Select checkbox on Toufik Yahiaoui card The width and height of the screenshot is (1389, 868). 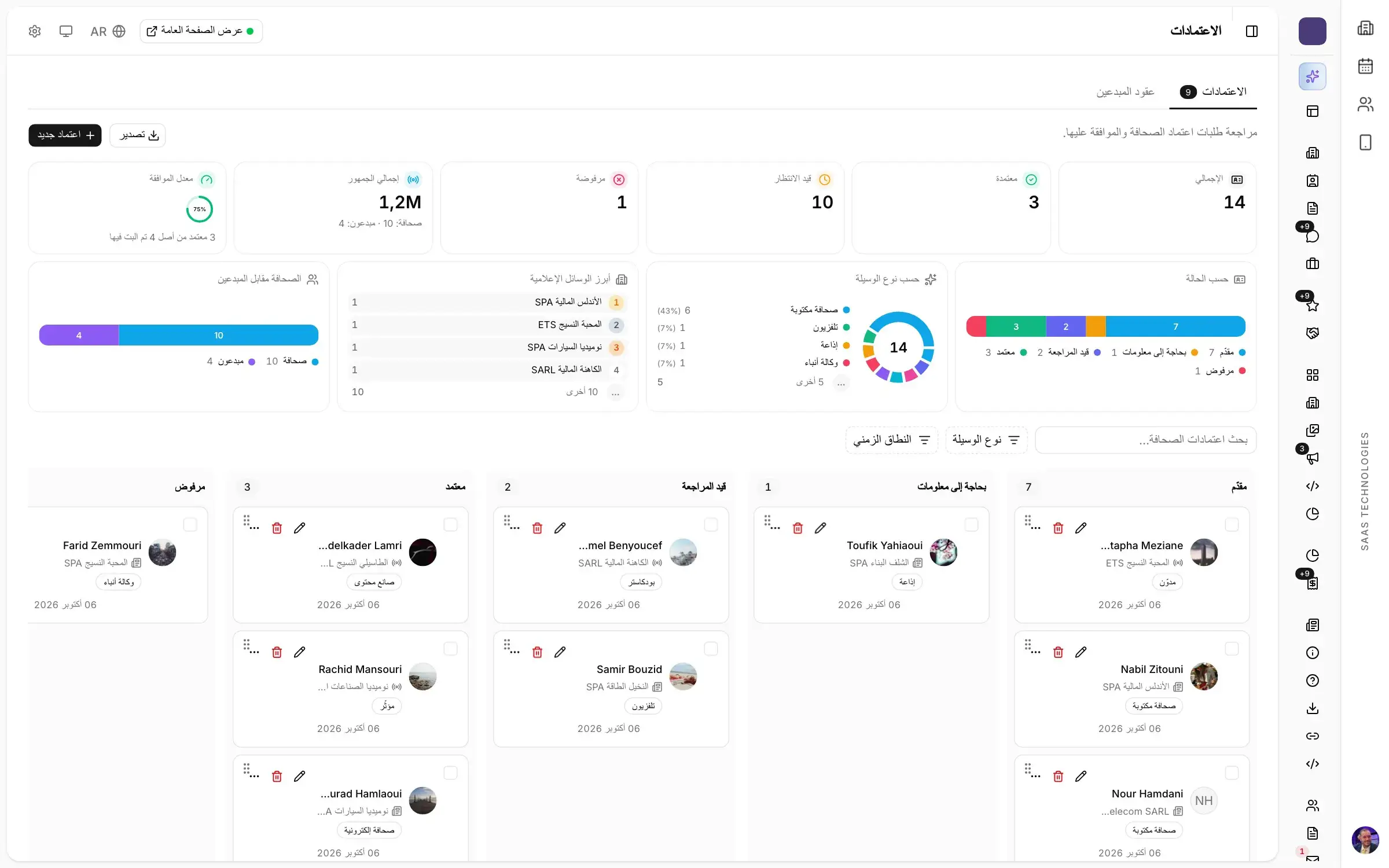971,524
